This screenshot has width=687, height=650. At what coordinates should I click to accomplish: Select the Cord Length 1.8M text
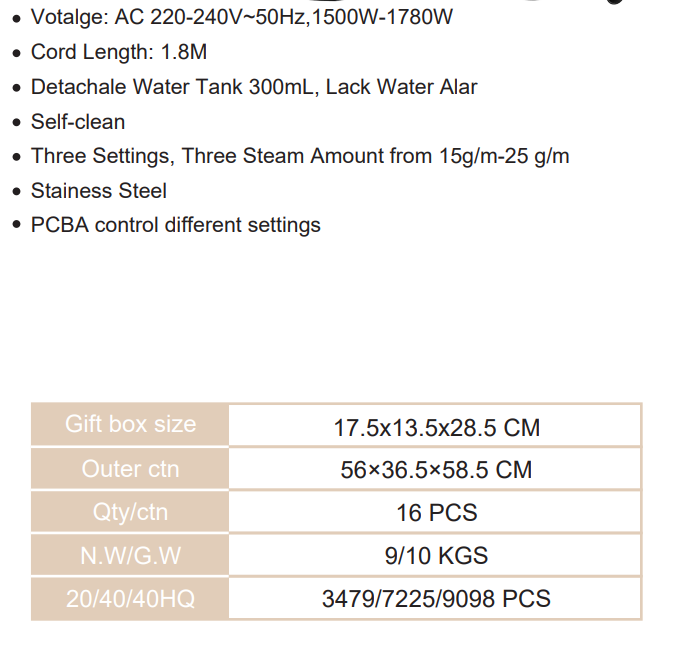coord(119,52)
